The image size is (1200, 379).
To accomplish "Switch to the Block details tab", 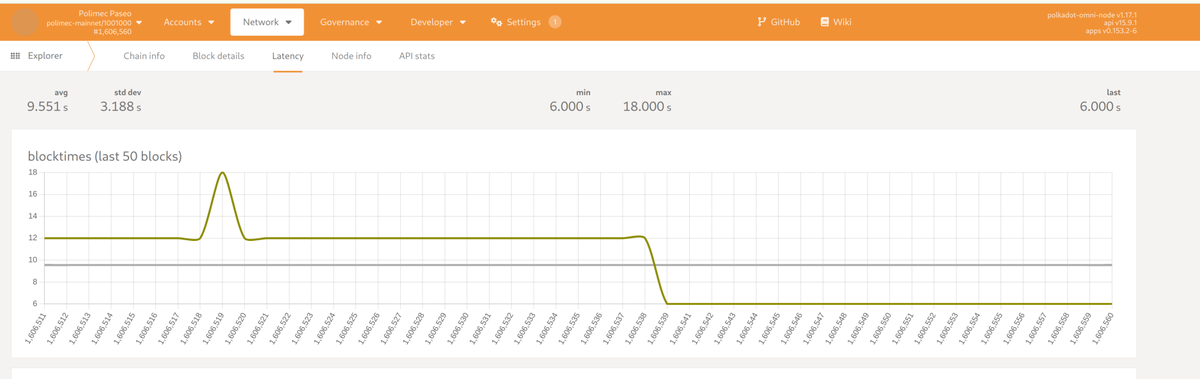I will pyautogui.click(x=218, y=56).
